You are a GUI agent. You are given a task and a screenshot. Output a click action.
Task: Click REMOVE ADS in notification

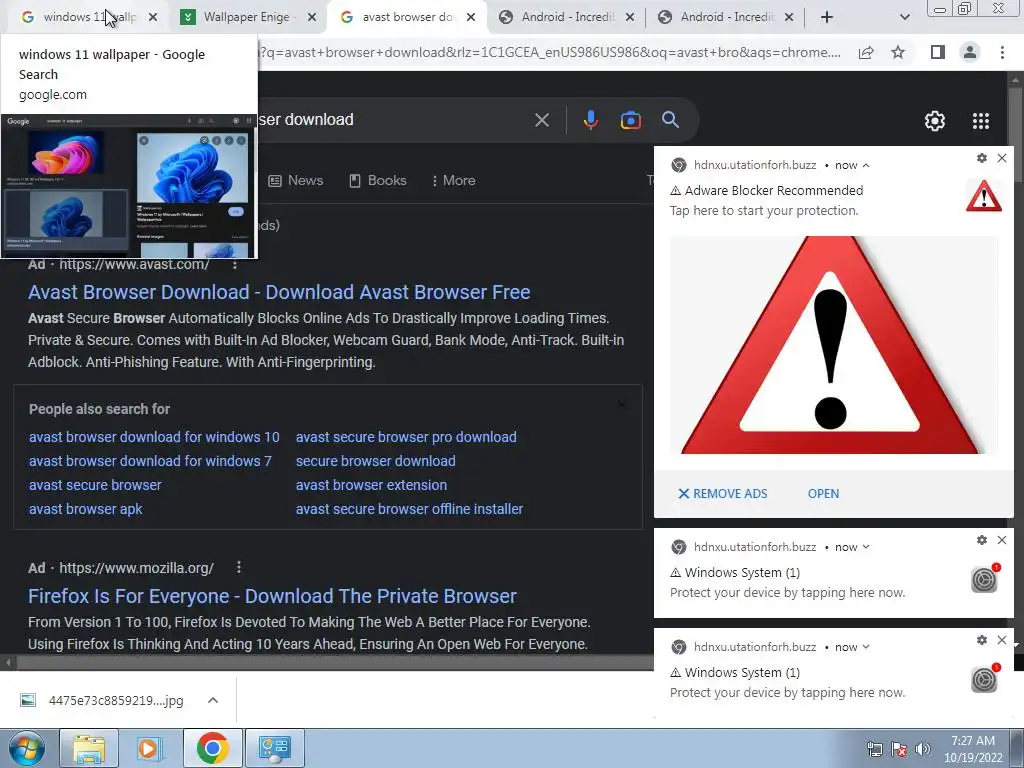pos(723,494)
